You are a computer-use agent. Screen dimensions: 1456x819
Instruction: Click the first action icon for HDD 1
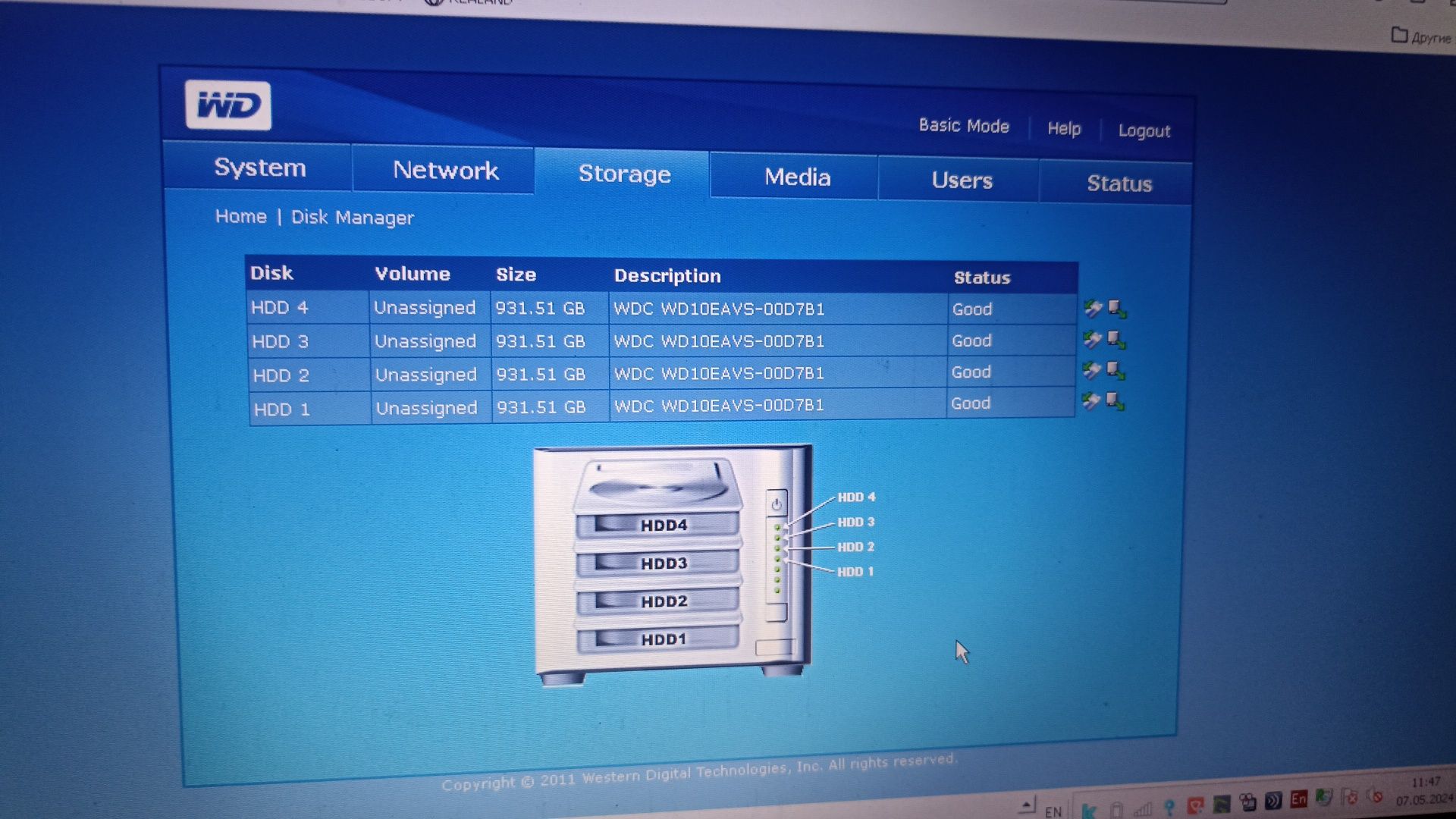1091,401
